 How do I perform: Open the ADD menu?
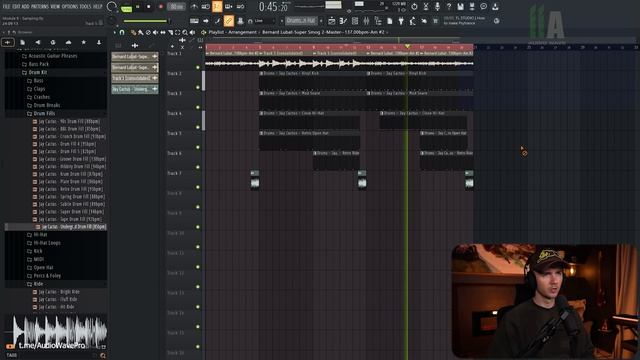25,7
